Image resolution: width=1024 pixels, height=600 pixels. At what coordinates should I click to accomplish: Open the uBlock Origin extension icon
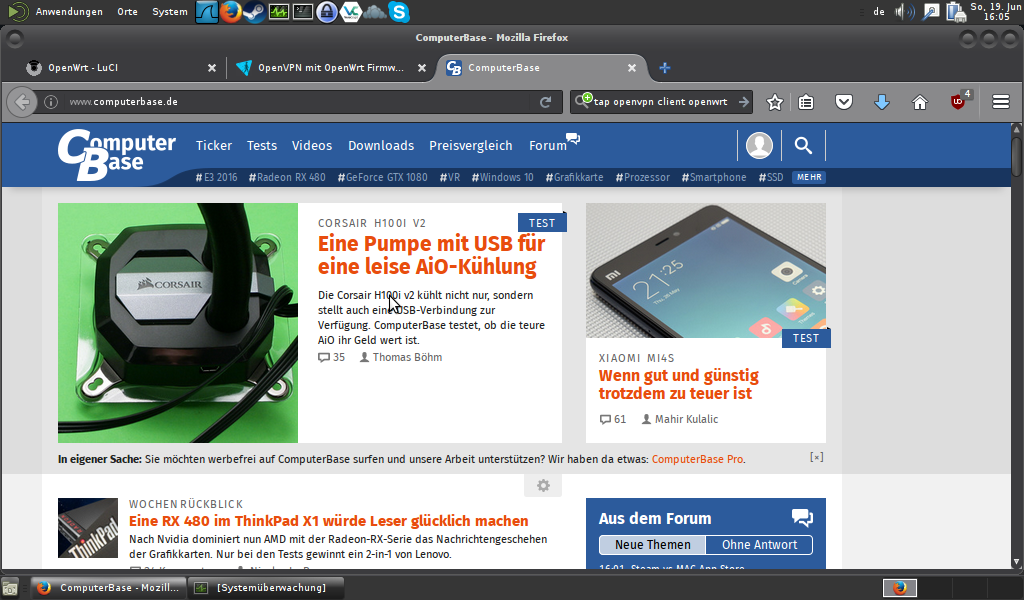point(958,101)
